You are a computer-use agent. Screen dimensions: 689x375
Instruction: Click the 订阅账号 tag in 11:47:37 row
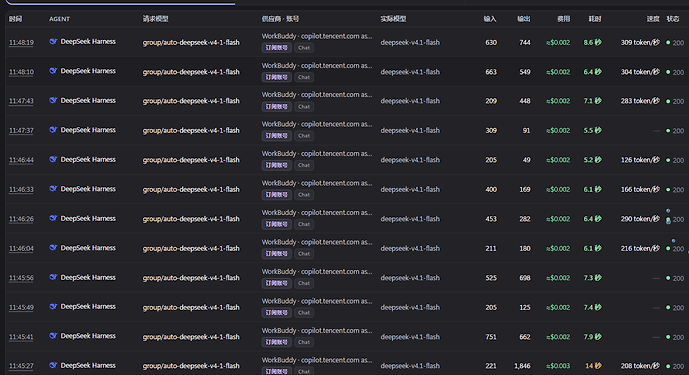(x=276, y=136)
